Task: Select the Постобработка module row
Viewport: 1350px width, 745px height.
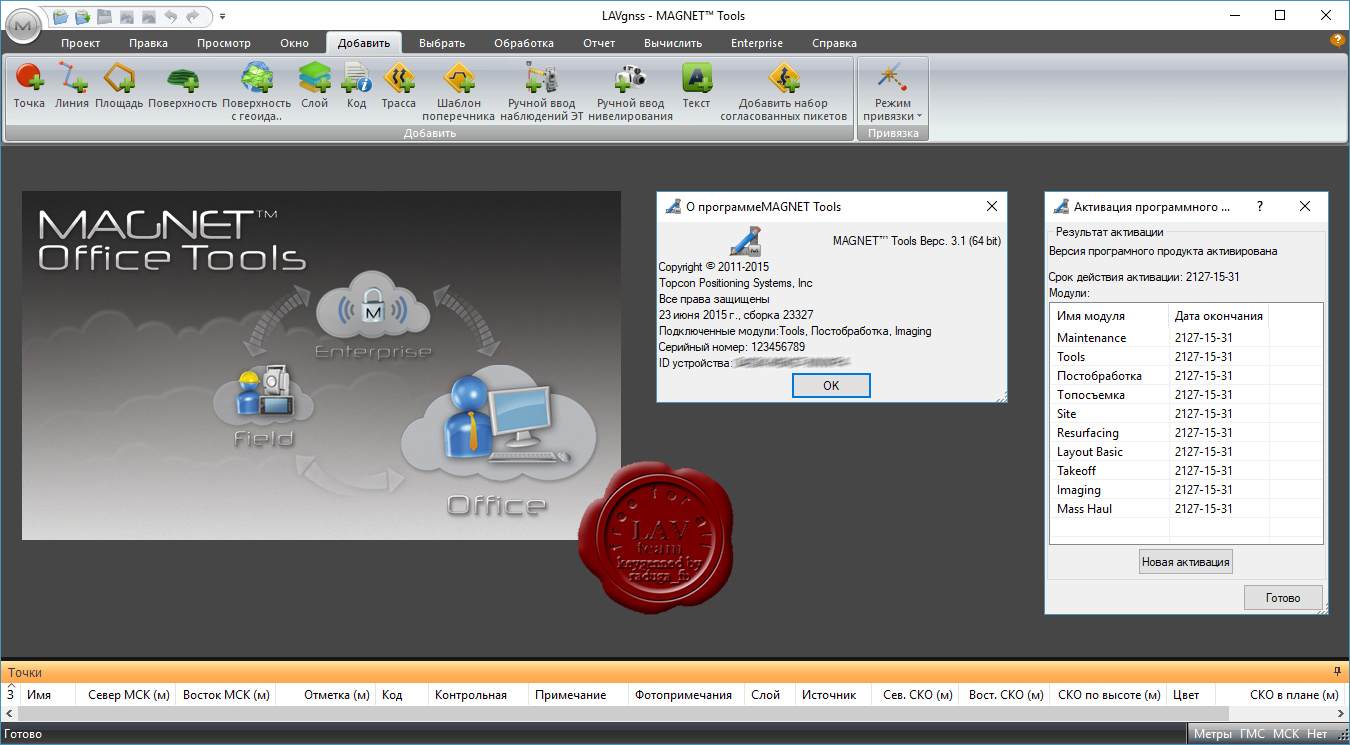Action: pos(1186,376)
